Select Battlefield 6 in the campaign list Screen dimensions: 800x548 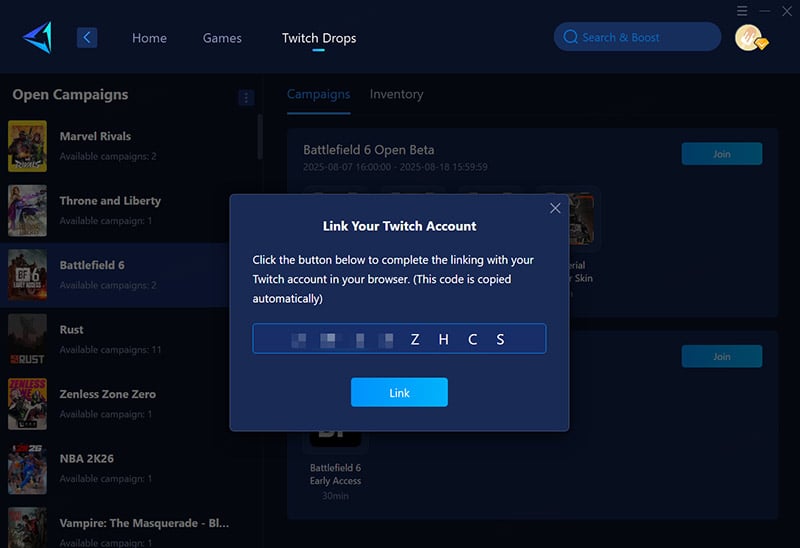115,275
